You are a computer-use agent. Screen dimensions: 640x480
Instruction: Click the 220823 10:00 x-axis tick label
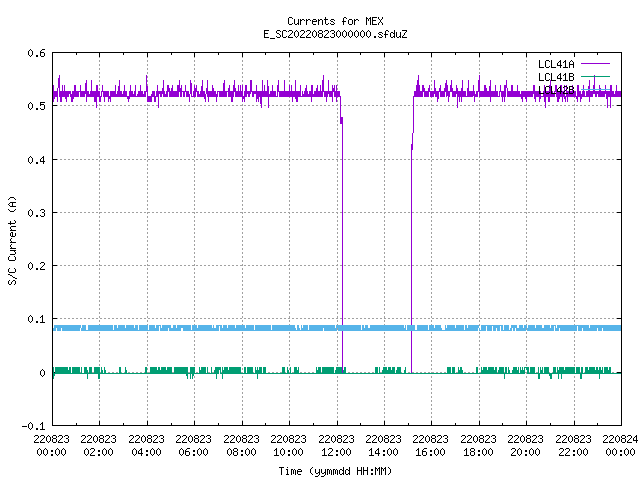click(289, 446)
